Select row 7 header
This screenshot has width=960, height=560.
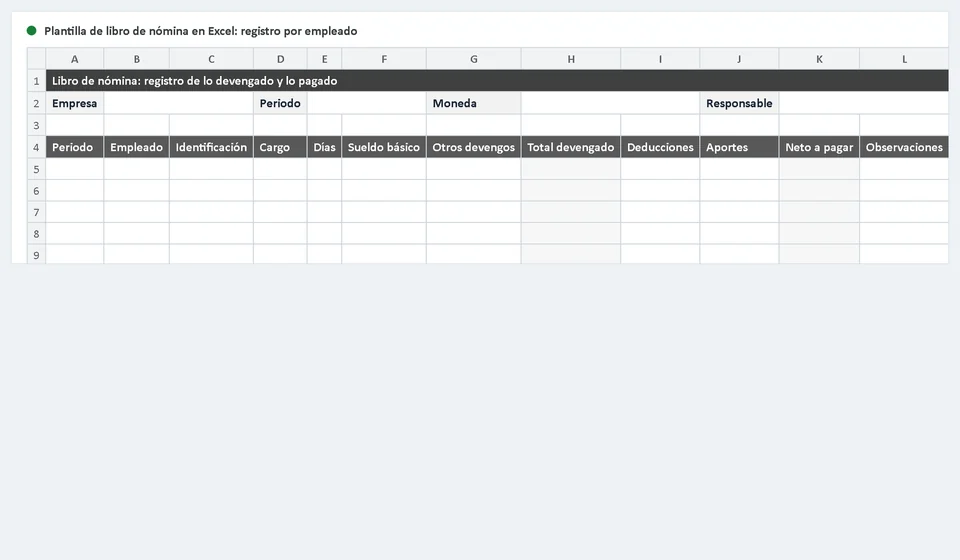click(36, 212)
